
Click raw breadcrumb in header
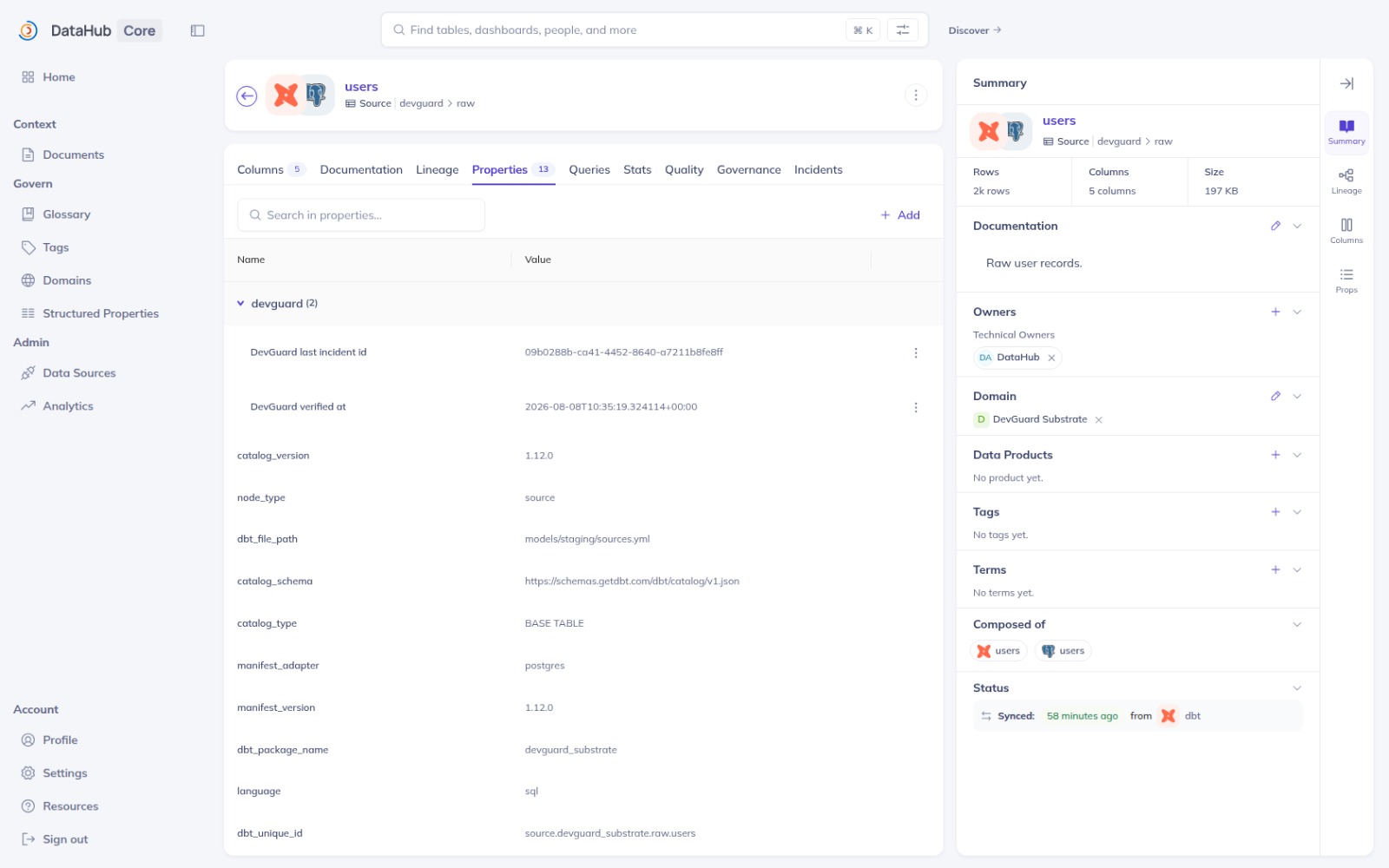click(x=465, y=103)
